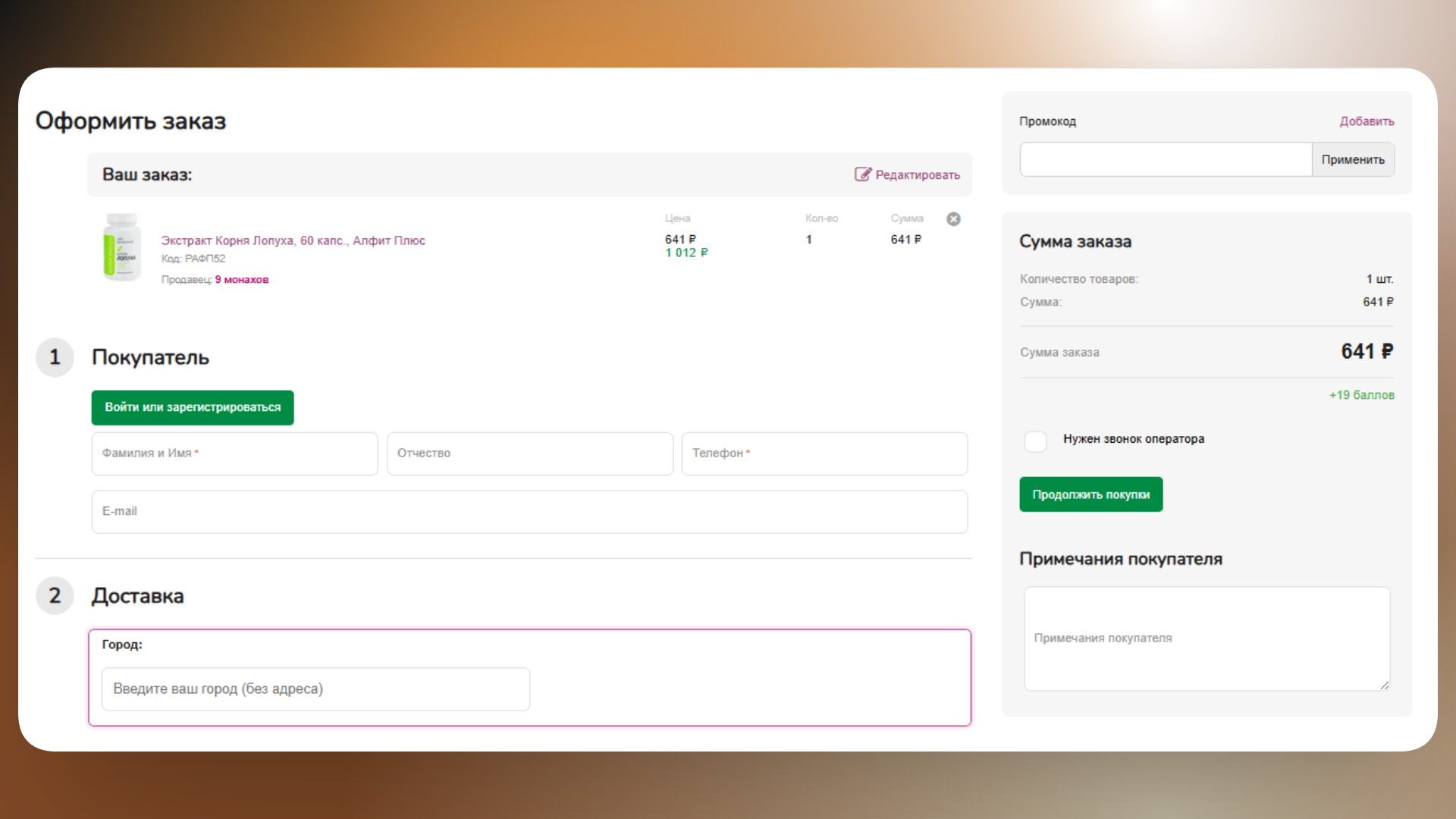Click the pencil edit icon beside Редактировать
Image resolution: width=1456 pixels, height=819 pixels.
coord(863,174)
